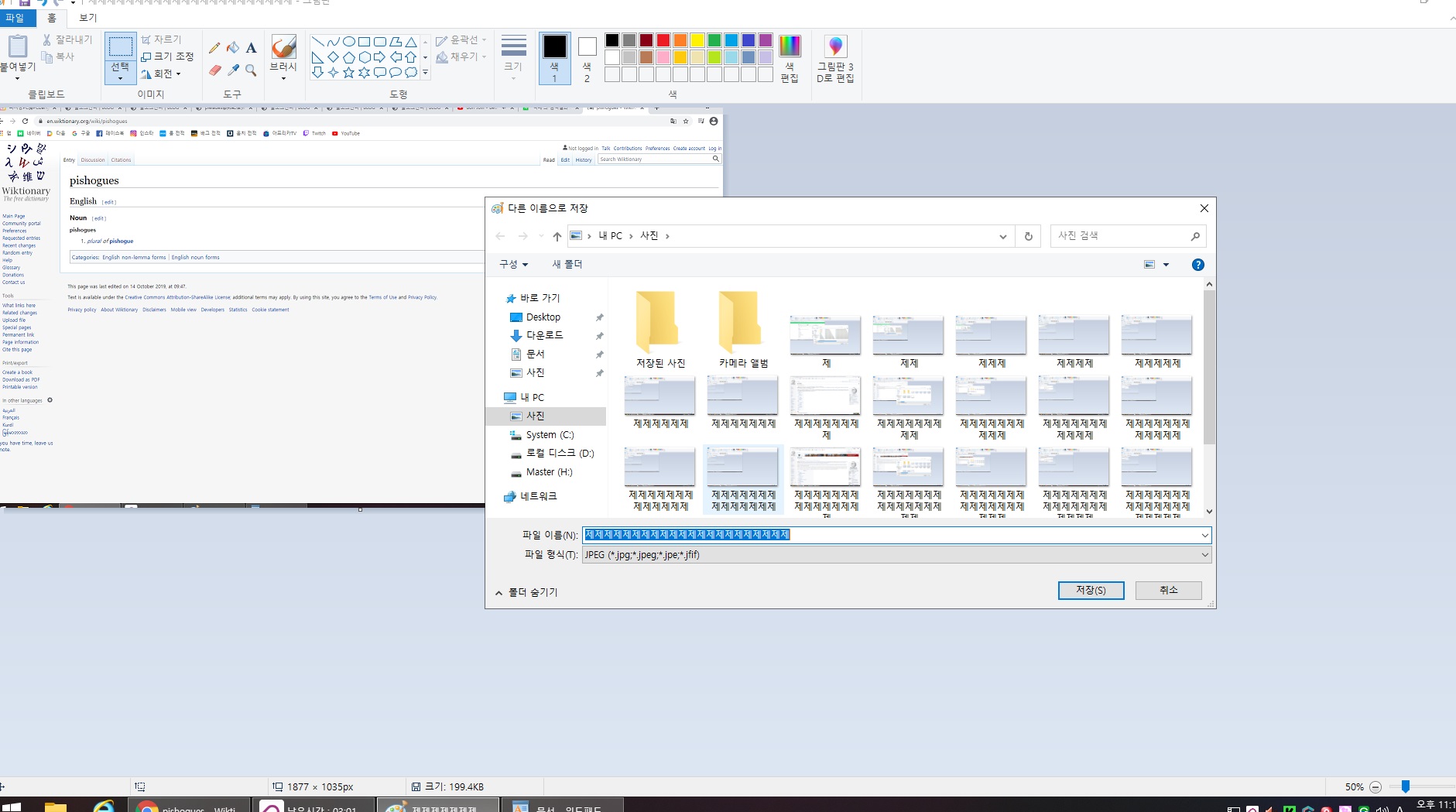The width and height of the screenshot is (1456, 812).
Task: Expand the Rotate (회전) dropdown
Action: coord(161,74)
